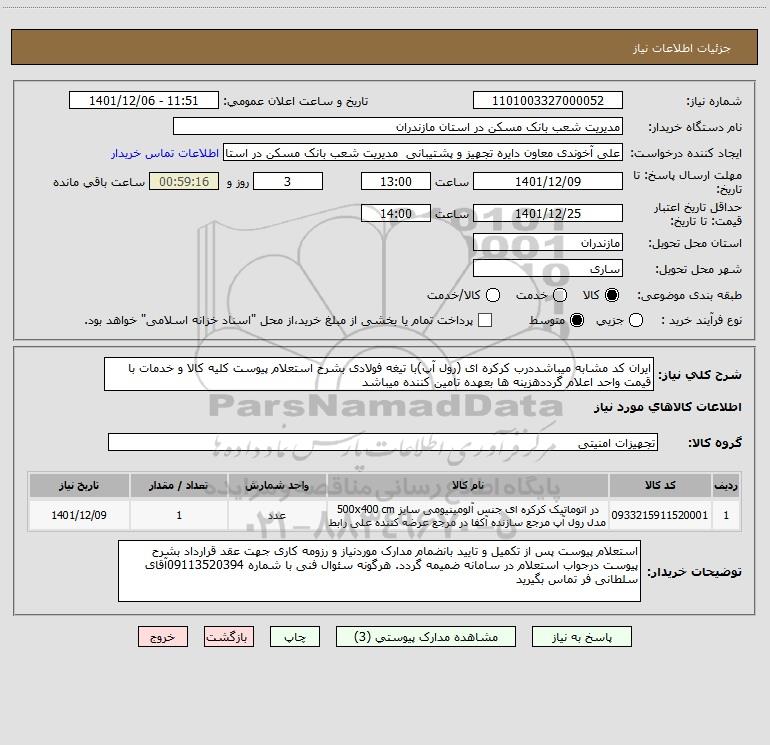Click the price validity time 14:00 field
Image resolution: width=770 pixels, height=745 pixels.
[396, 214]
